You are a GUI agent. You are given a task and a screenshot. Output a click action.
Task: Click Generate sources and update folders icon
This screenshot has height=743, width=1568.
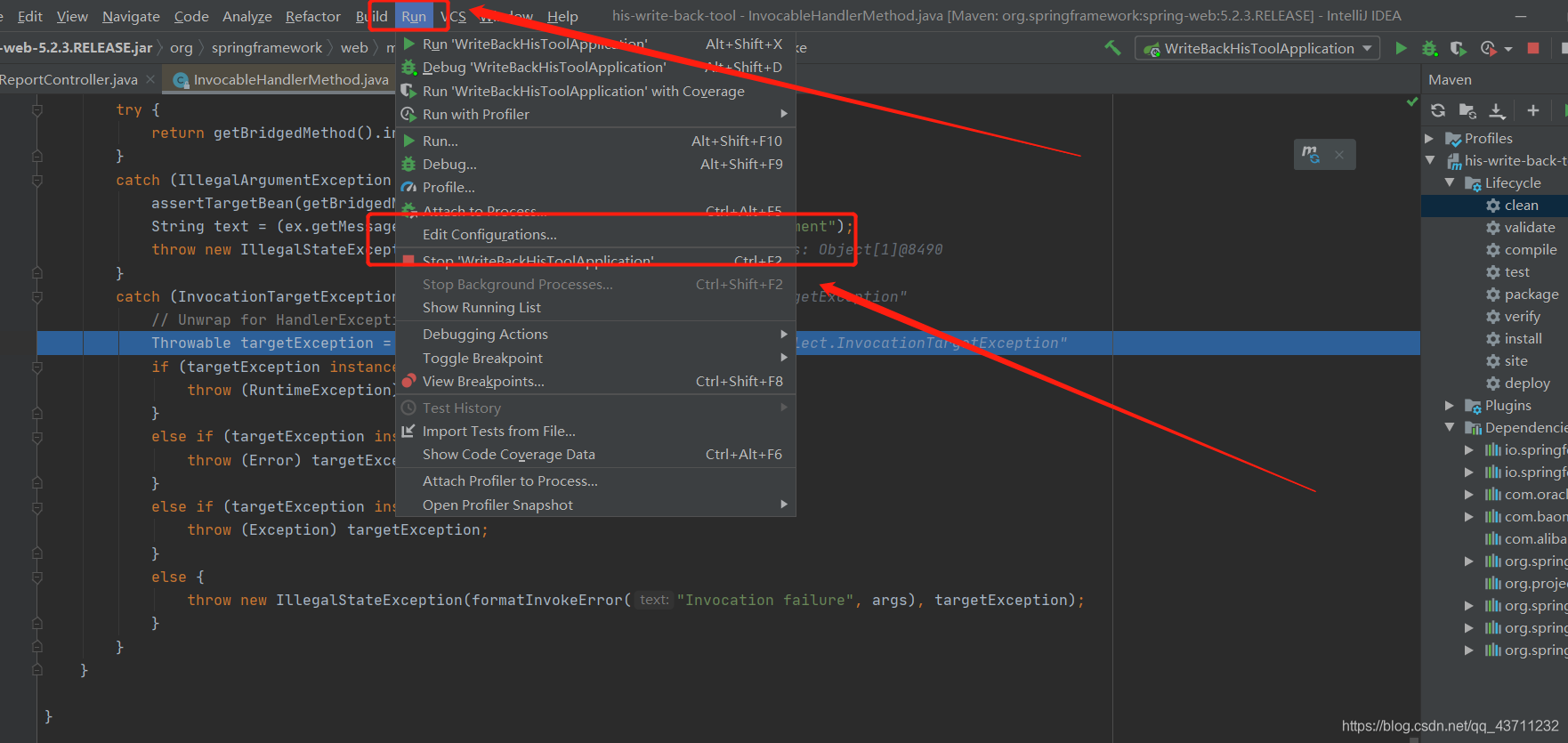pos(1467,110)
